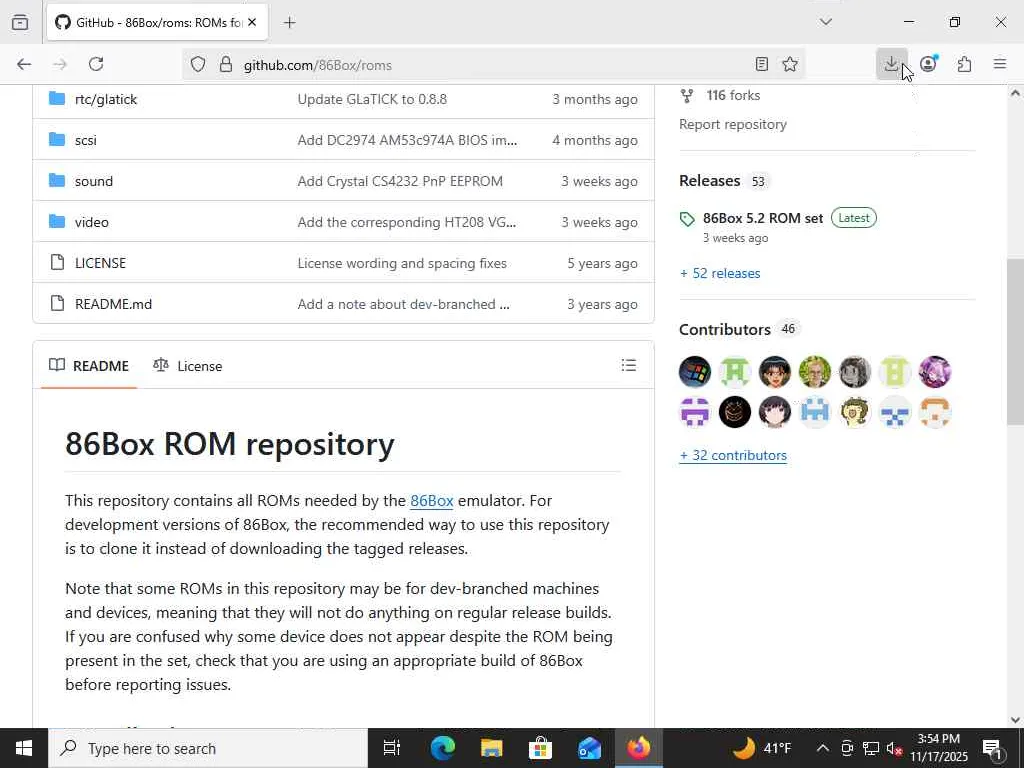Open Firefox application hamburger menu
Screen dimensions: 1024x768
pos(1000,64)
